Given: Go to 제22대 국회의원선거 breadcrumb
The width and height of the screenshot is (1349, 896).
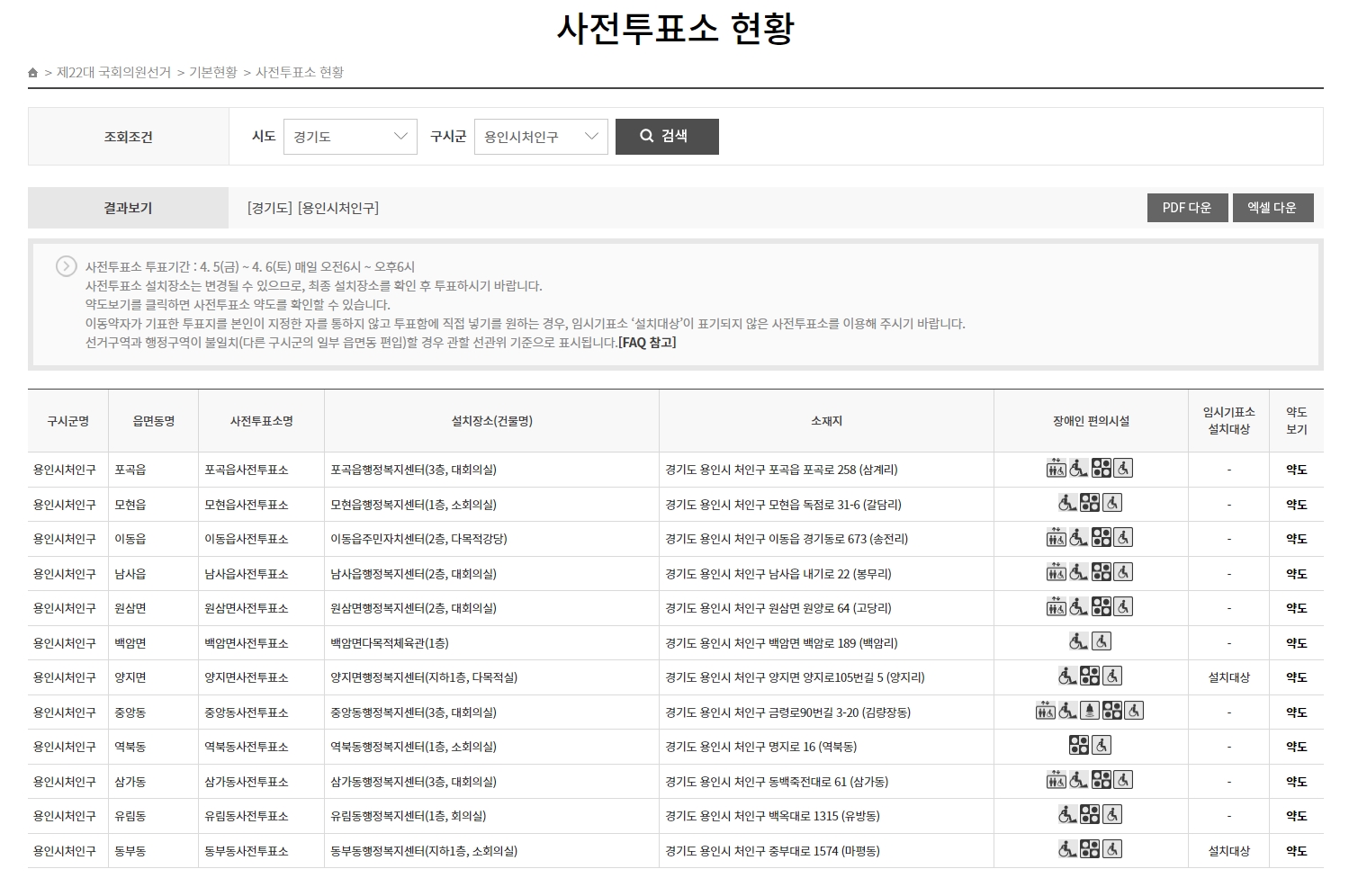Looking at the screenshot, I should (x=113, y=73).
